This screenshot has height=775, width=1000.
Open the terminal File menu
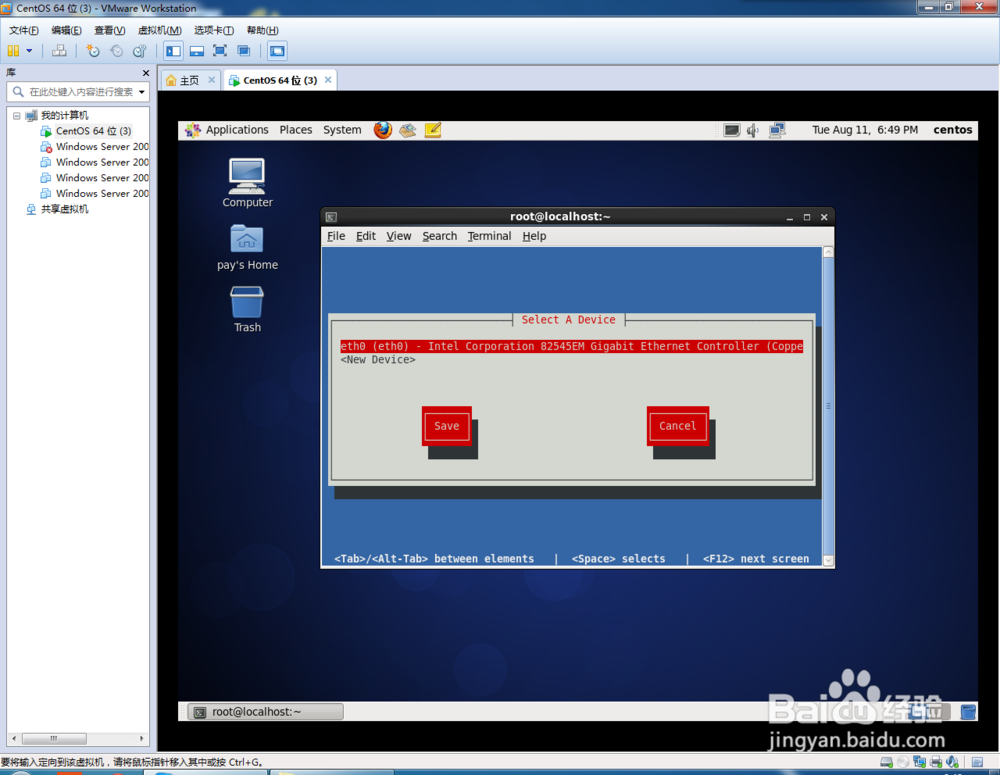pyautogui.click(x=335, y=236)
